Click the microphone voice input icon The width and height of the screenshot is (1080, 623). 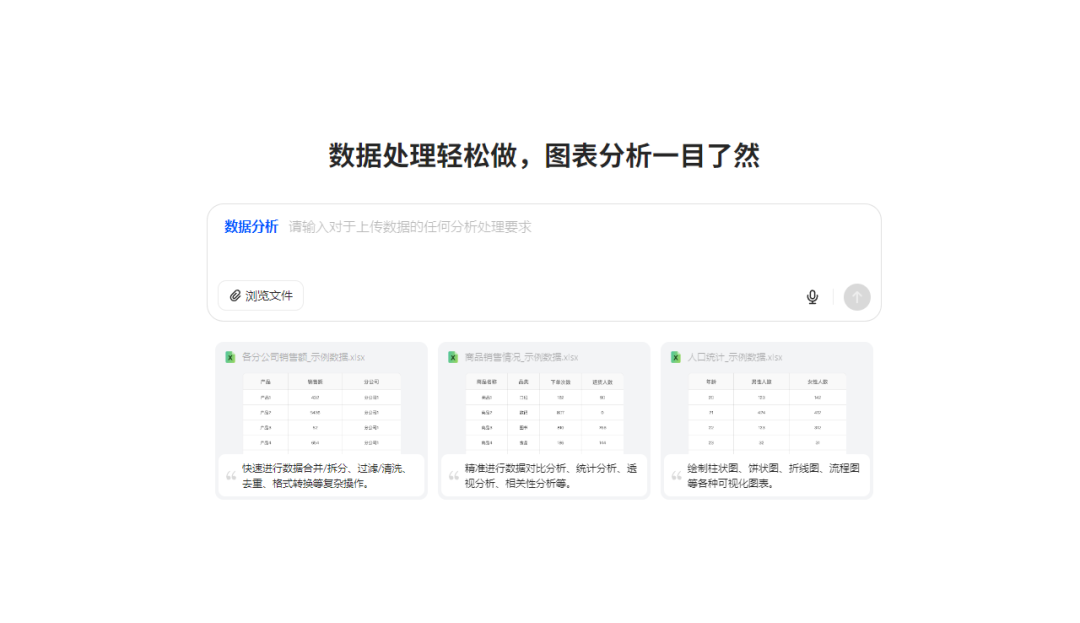pyautogui.click(x=812, y=297)
